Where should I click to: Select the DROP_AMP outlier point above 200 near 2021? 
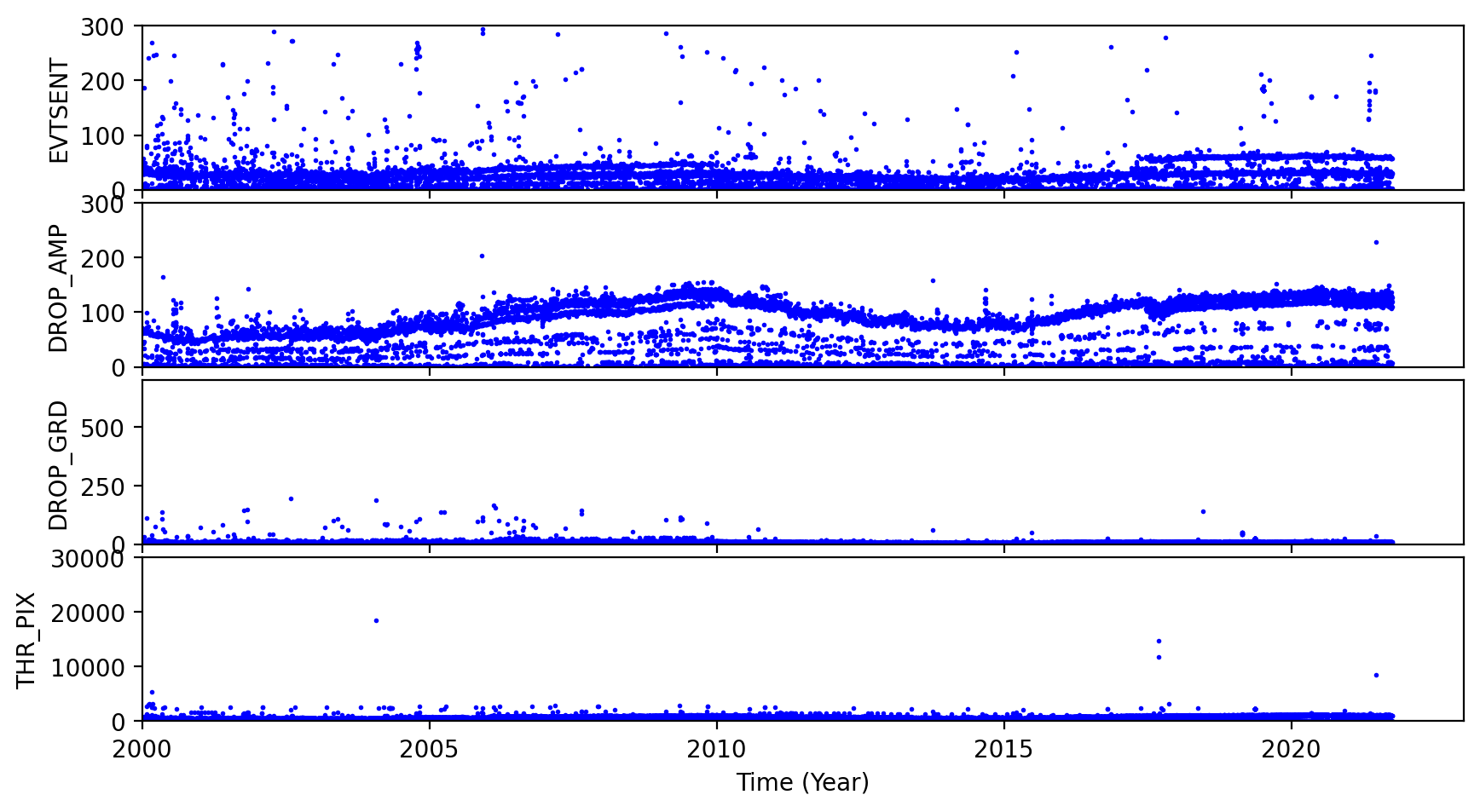1375,243
